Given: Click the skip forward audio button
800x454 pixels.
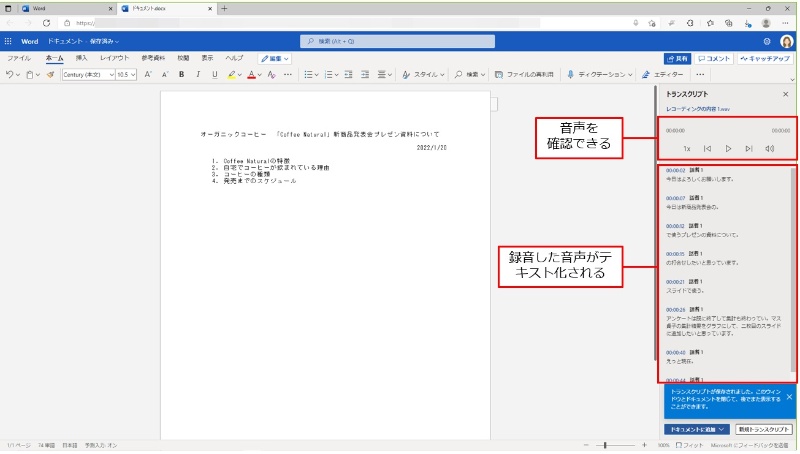Looking at the screenshot, I should click(x=749, y=148).
